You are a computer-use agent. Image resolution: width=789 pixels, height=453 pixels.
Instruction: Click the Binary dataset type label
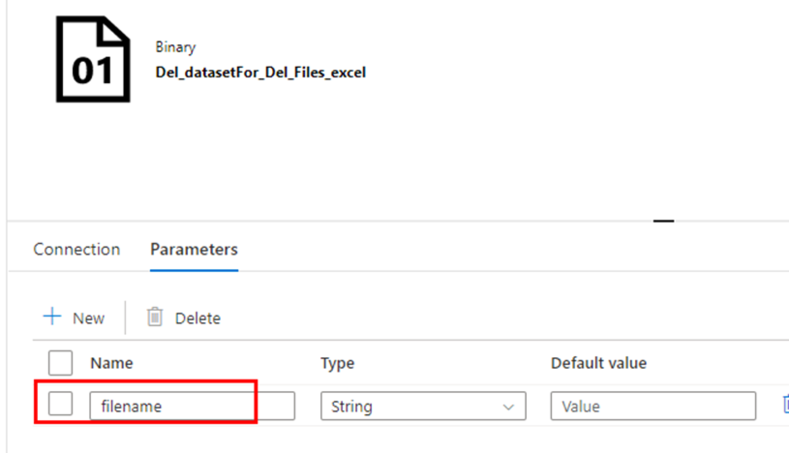point(175,47)
